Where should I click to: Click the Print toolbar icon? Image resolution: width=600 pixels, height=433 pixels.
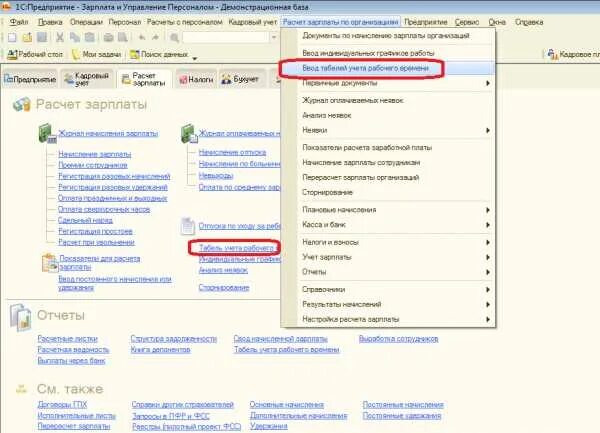[108, 37]
